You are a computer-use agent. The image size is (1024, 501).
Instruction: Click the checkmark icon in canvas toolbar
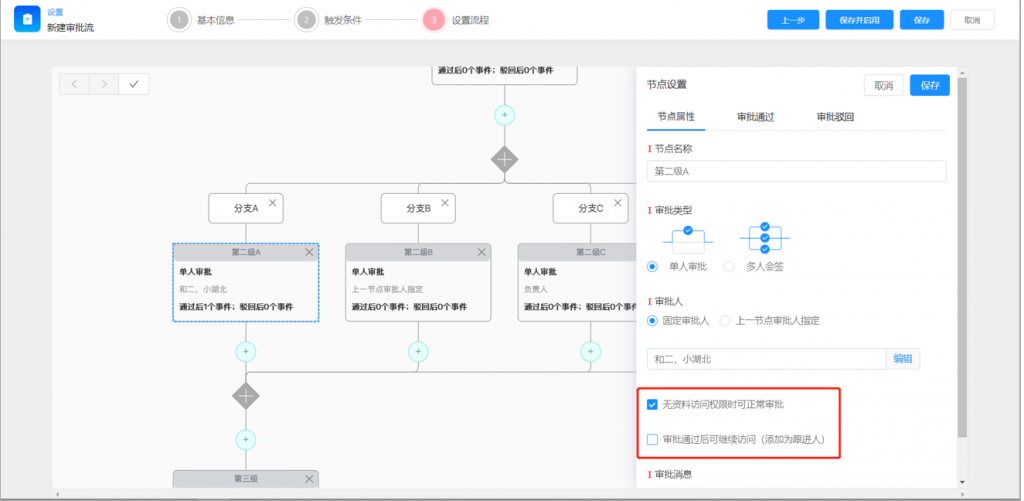coord(134,84)
